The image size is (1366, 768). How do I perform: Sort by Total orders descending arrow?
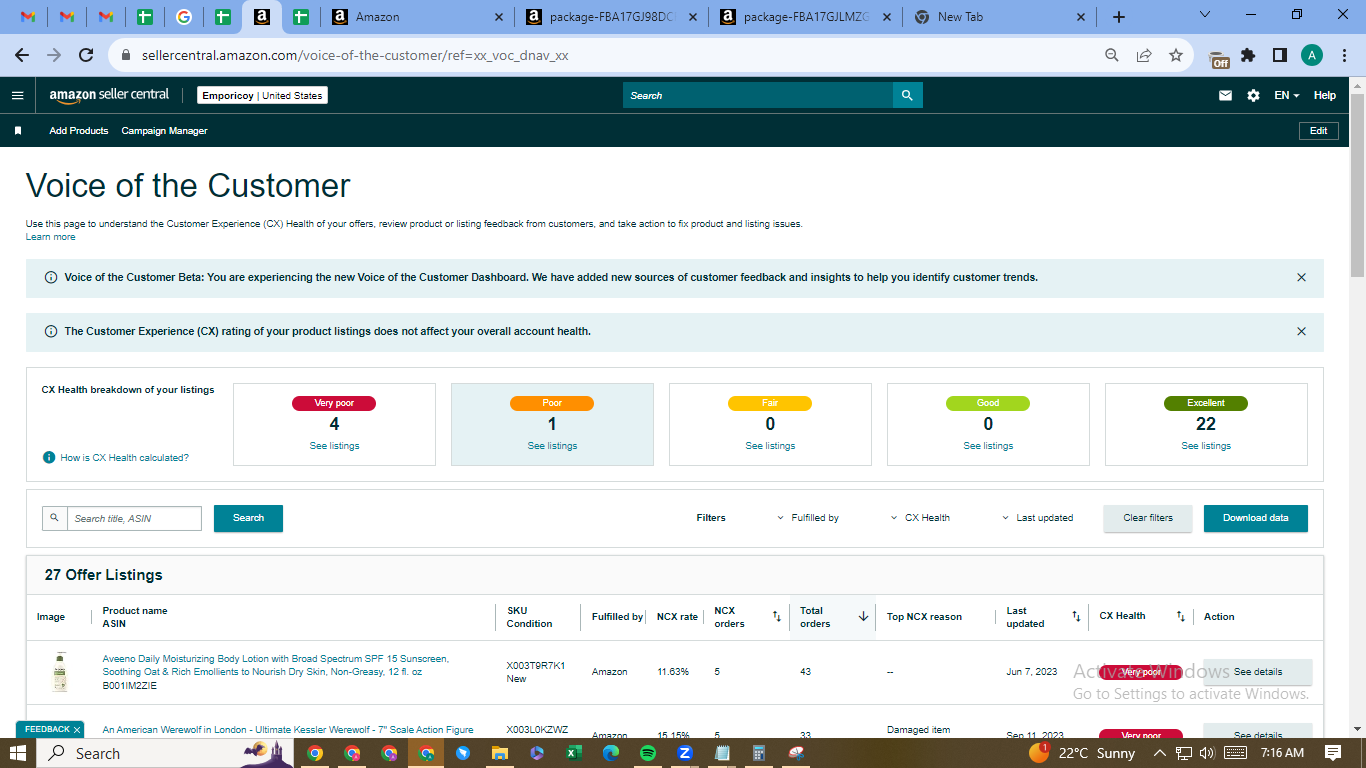863,617
